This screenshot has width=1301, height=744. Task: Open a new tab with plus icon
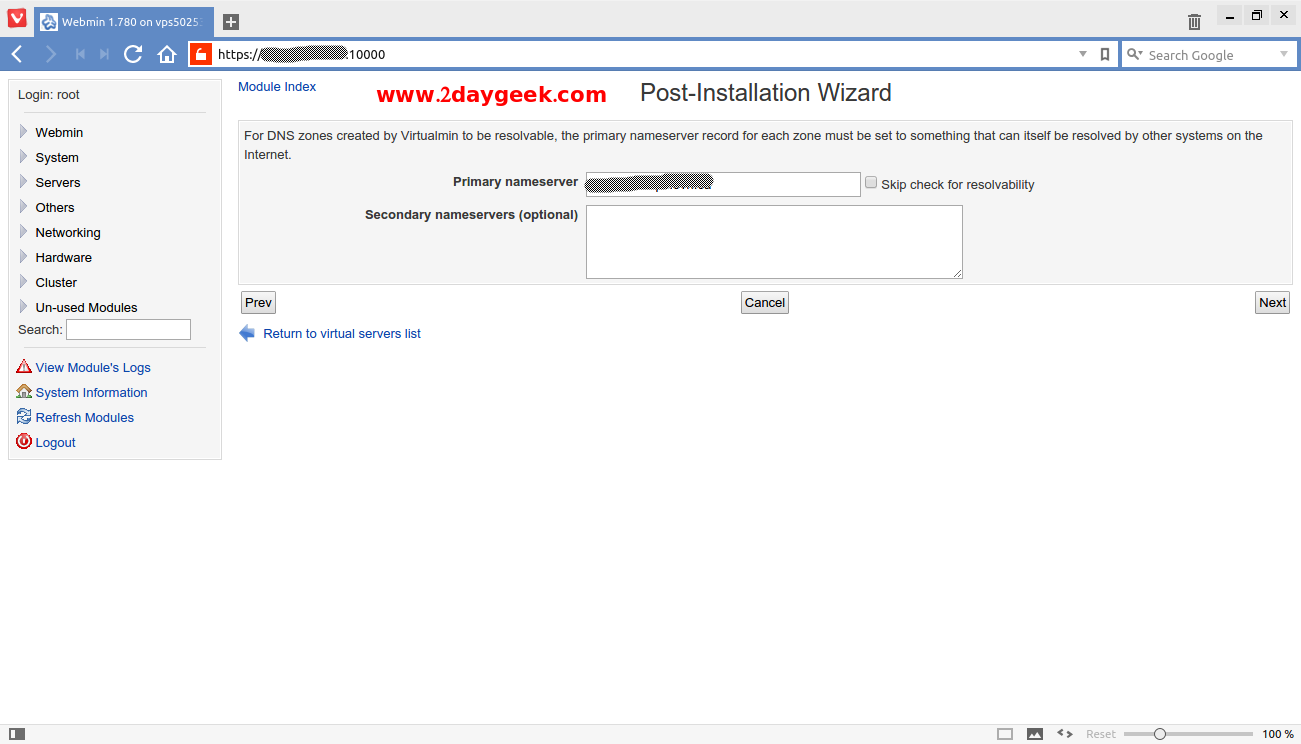click(x=231, y=21)
